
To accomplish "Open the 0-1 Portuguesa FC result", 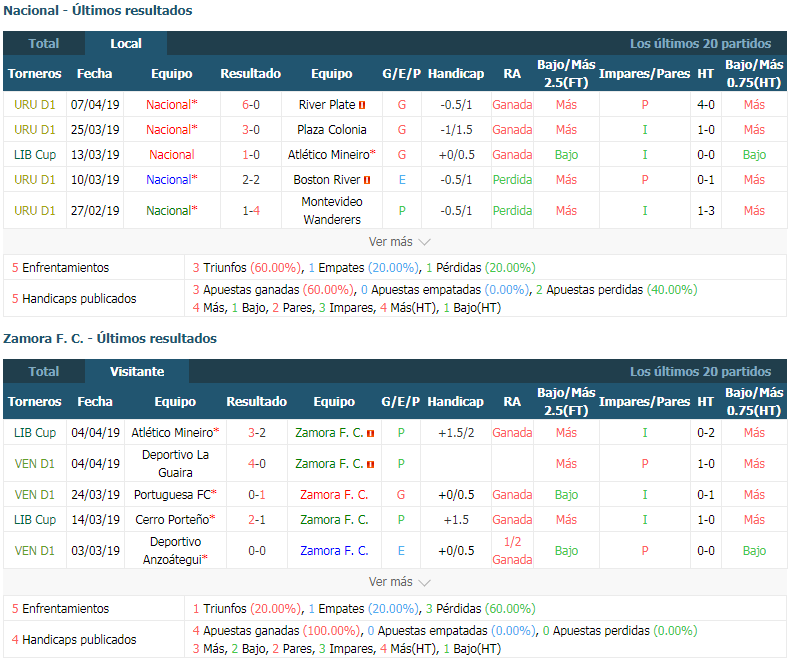I will (257, 495).
